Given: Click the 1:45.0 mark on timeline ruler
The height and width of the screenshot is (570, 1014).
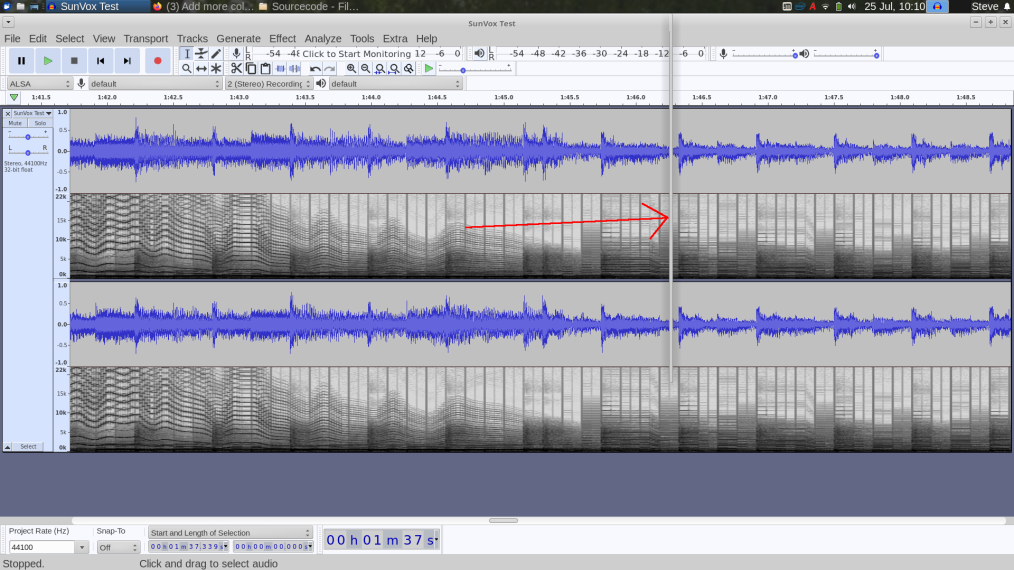Looking at the screenshot, I should 503,97.
